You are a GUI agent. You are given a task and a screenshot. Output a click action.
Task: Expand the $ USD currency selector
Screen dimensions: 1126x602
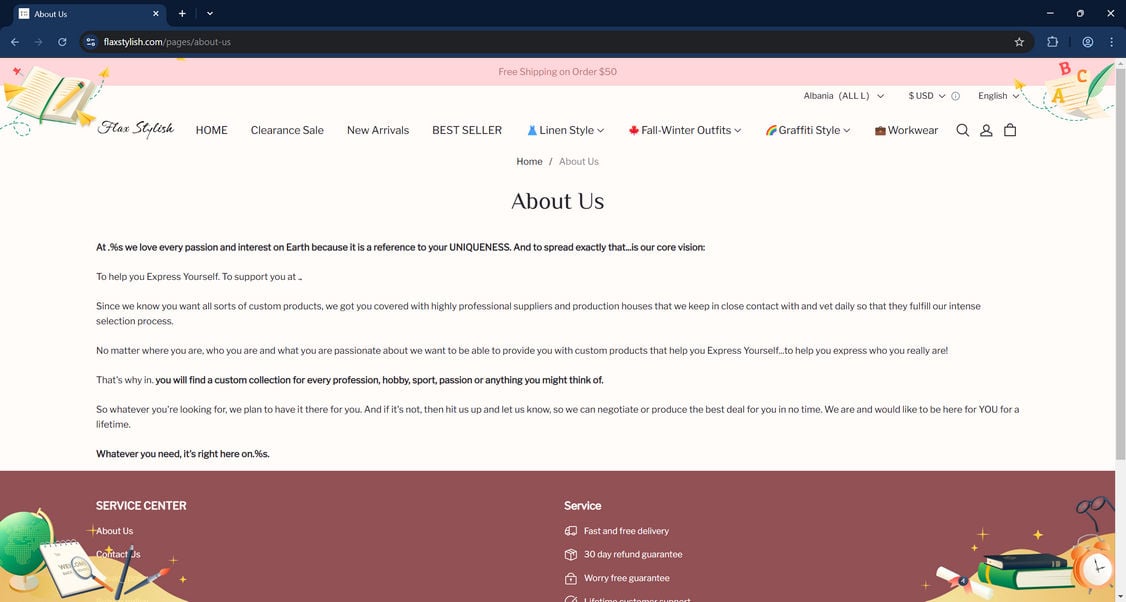coord(927,96)
